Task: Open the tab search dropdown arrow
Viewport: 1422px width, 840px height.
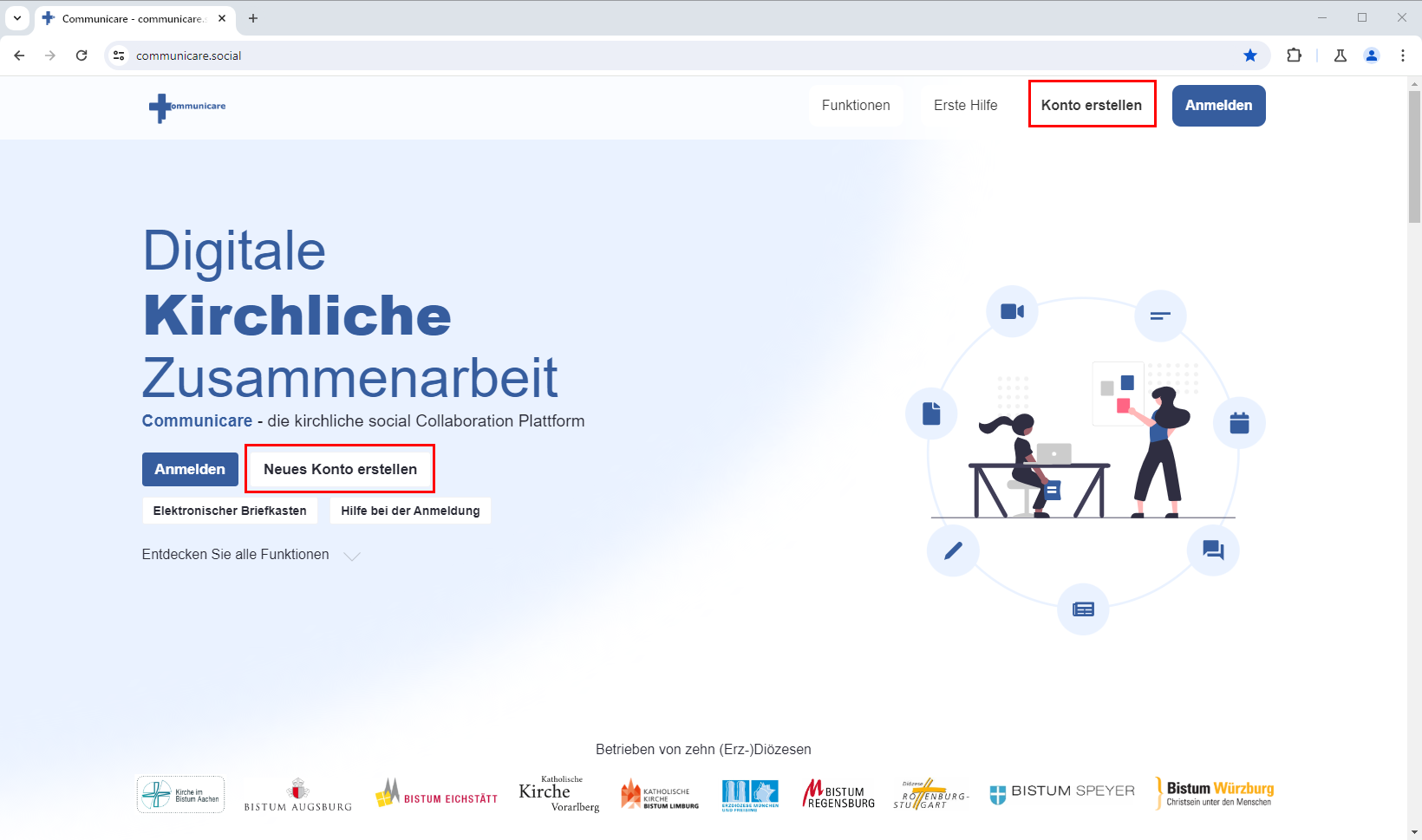Action: point(17,18)
